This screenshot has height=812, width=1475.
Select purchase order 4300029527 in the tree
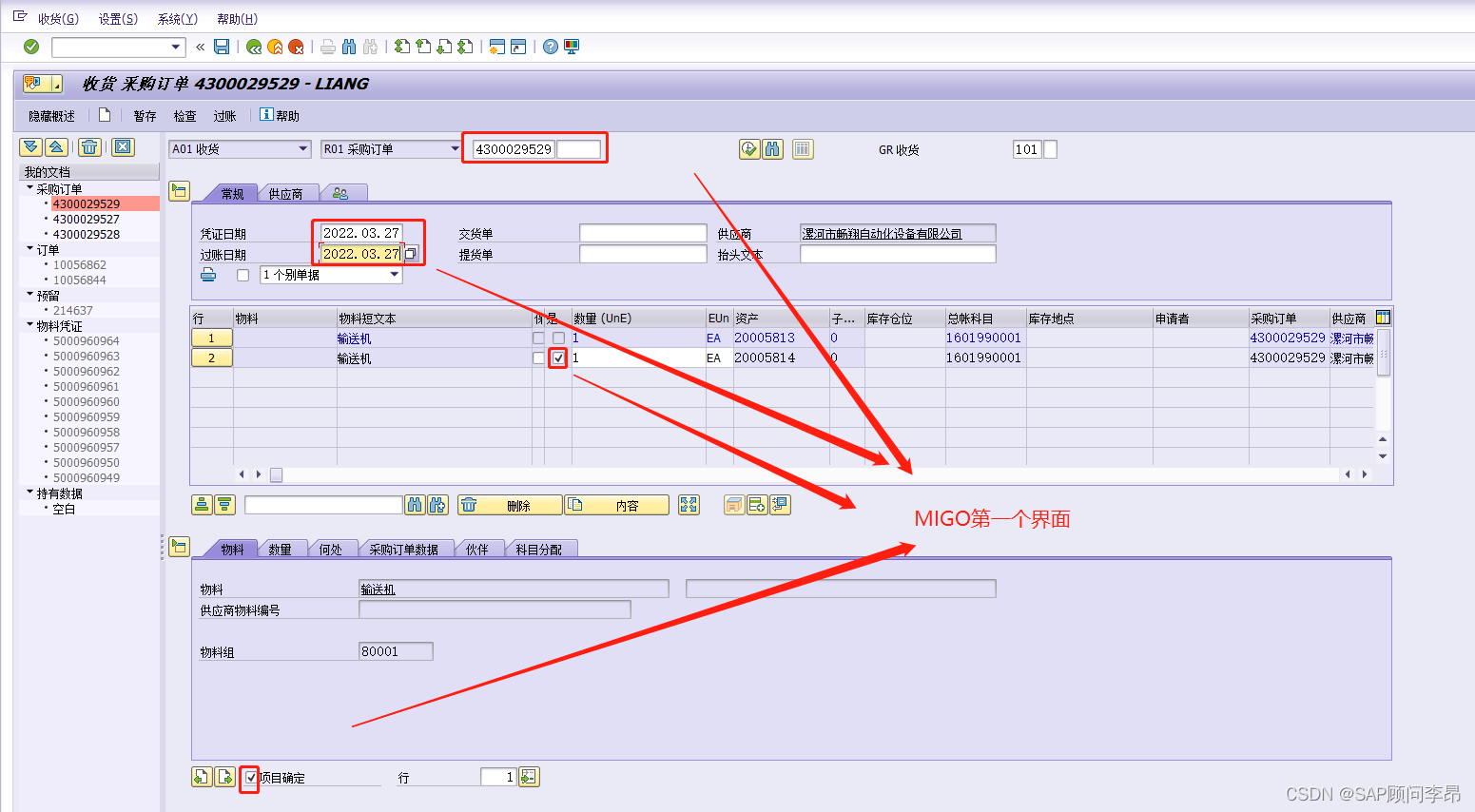(x=86, y=219)
